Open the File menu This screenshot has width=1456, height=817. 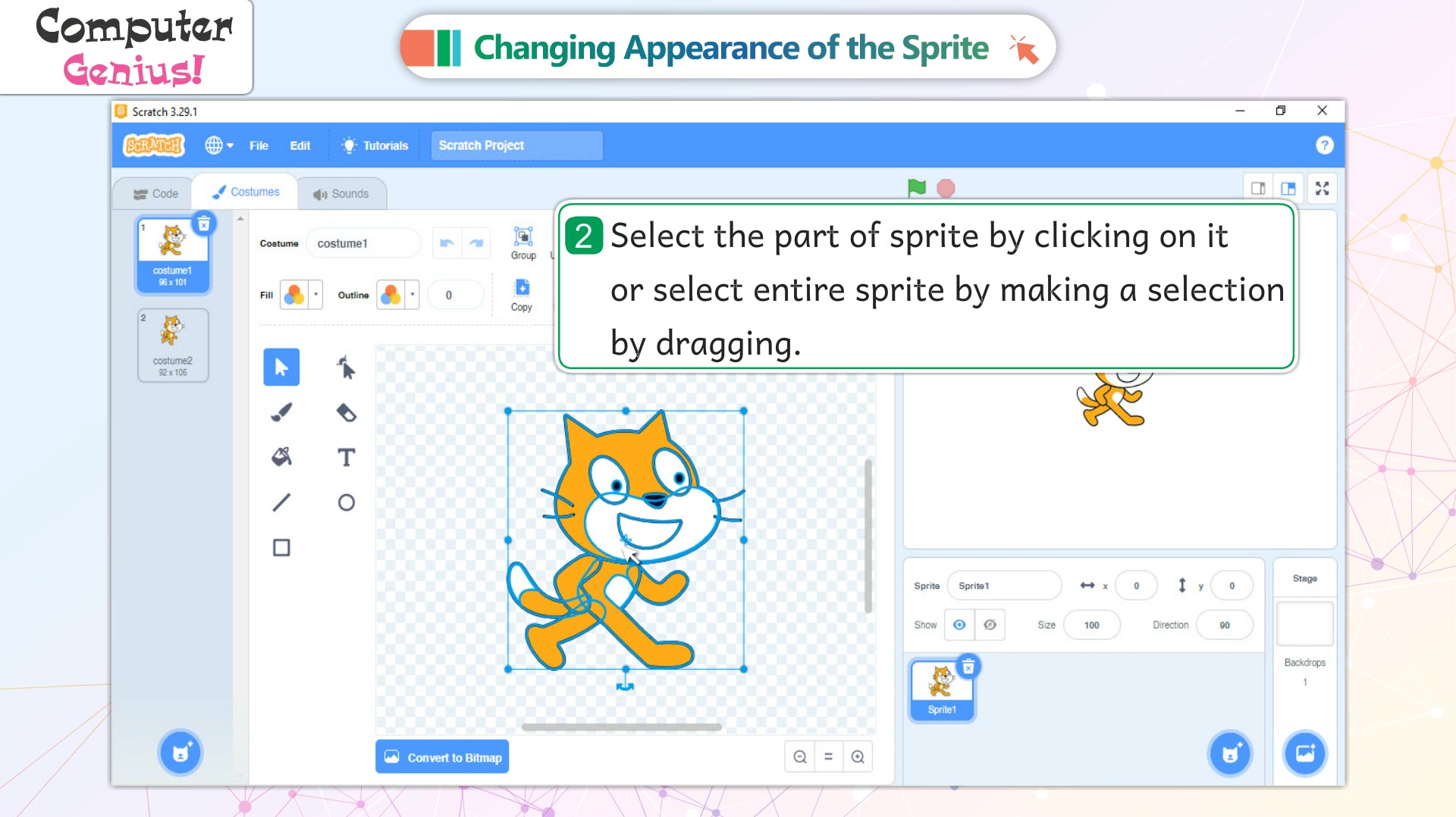[259, 146]
